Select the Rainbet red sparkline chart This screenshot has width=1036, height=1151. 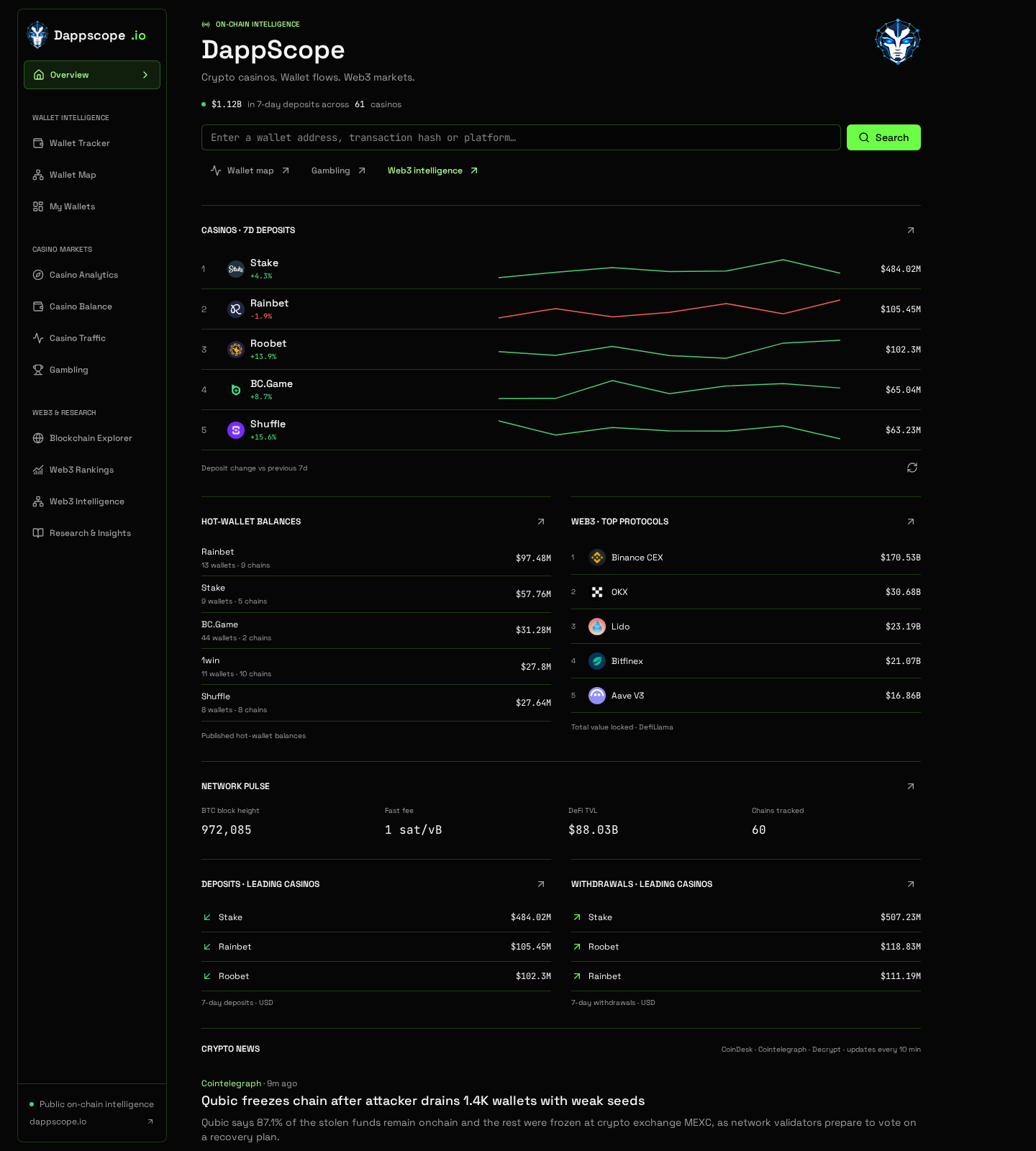669,309
